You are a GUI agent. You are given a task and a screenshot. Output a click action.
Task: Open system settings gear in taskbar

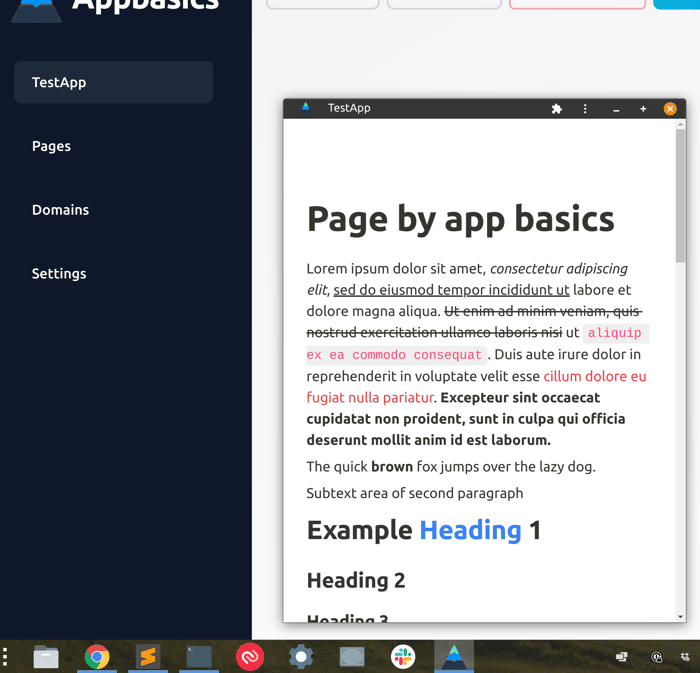301,656
